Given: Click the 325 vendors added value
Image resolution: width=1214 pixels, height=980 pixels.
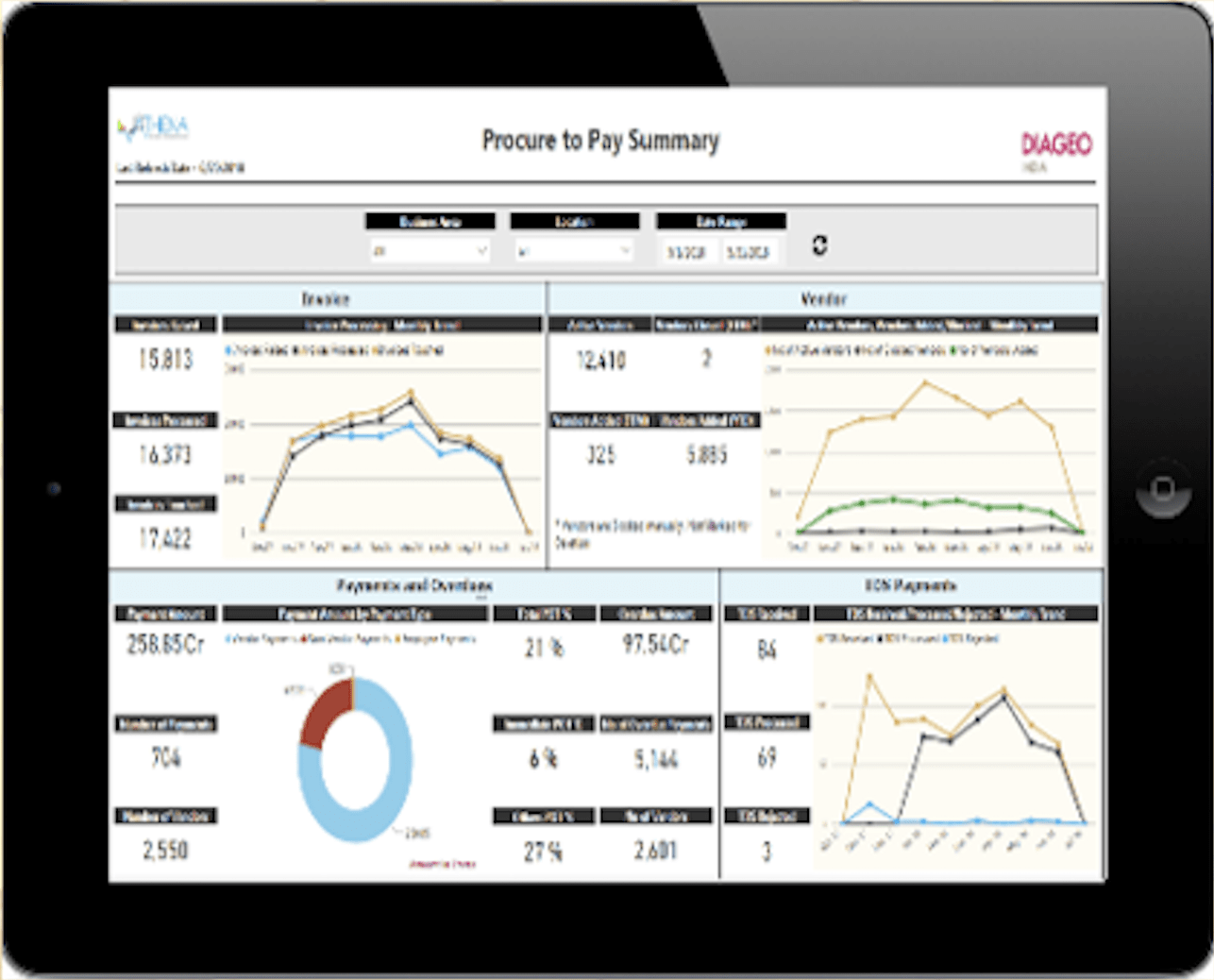Looking at the screenshot, I should (x=601, y=455).
